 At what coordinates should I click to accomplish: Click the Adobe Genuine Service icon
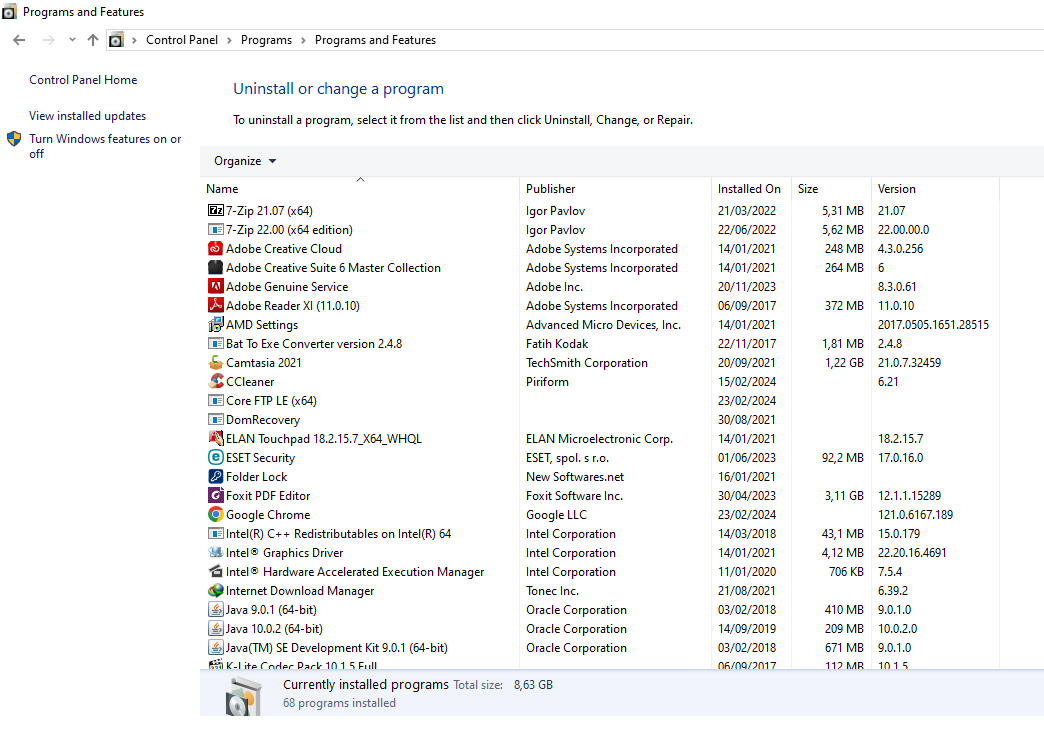point(215,286)
